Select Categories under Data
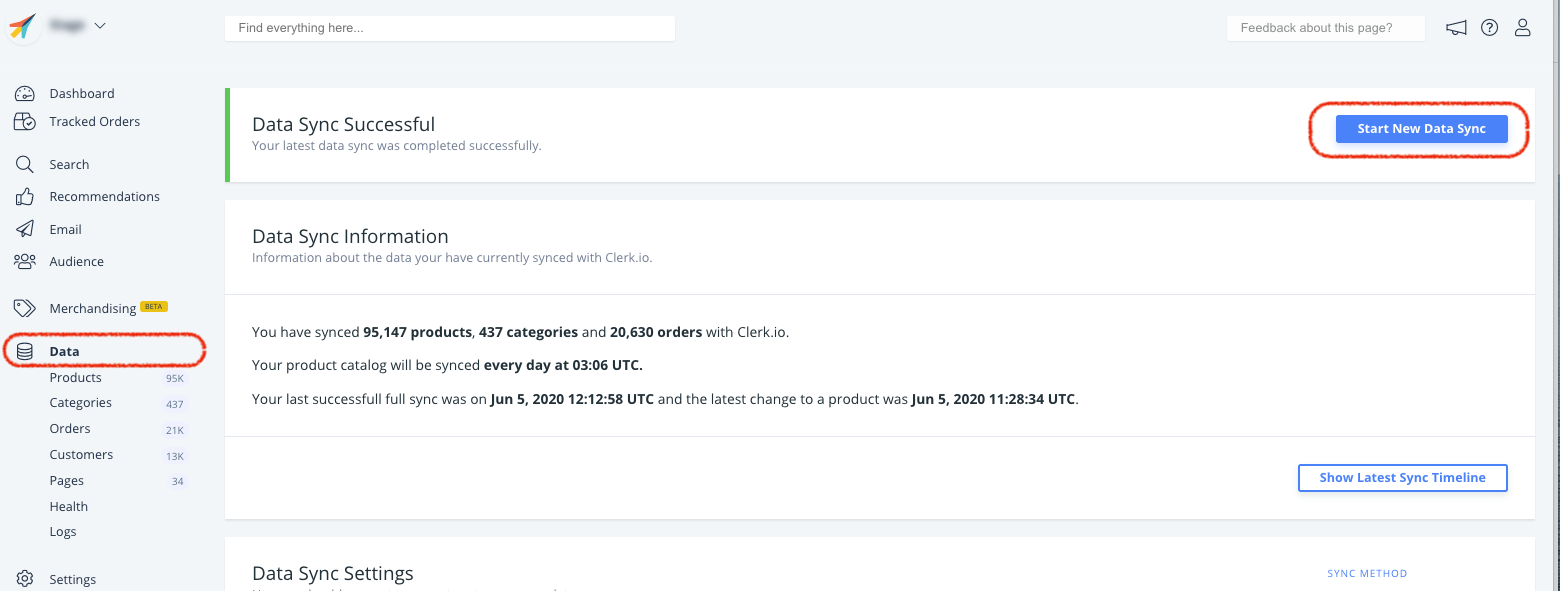 coord(81,403)
